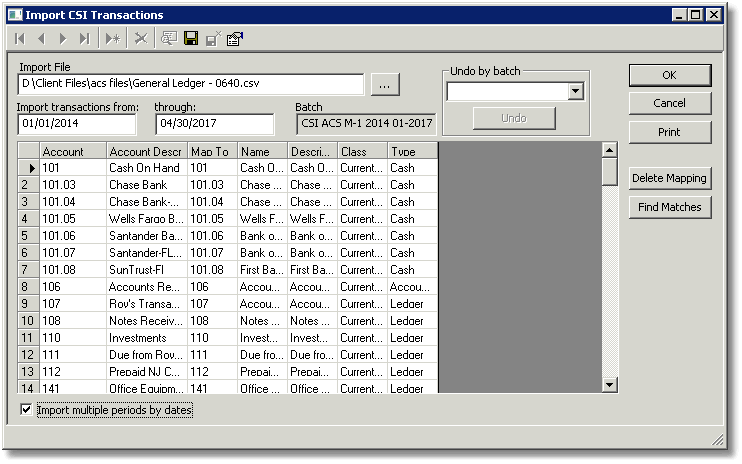Click the Delete Mapping button

(x=670, y=178)
